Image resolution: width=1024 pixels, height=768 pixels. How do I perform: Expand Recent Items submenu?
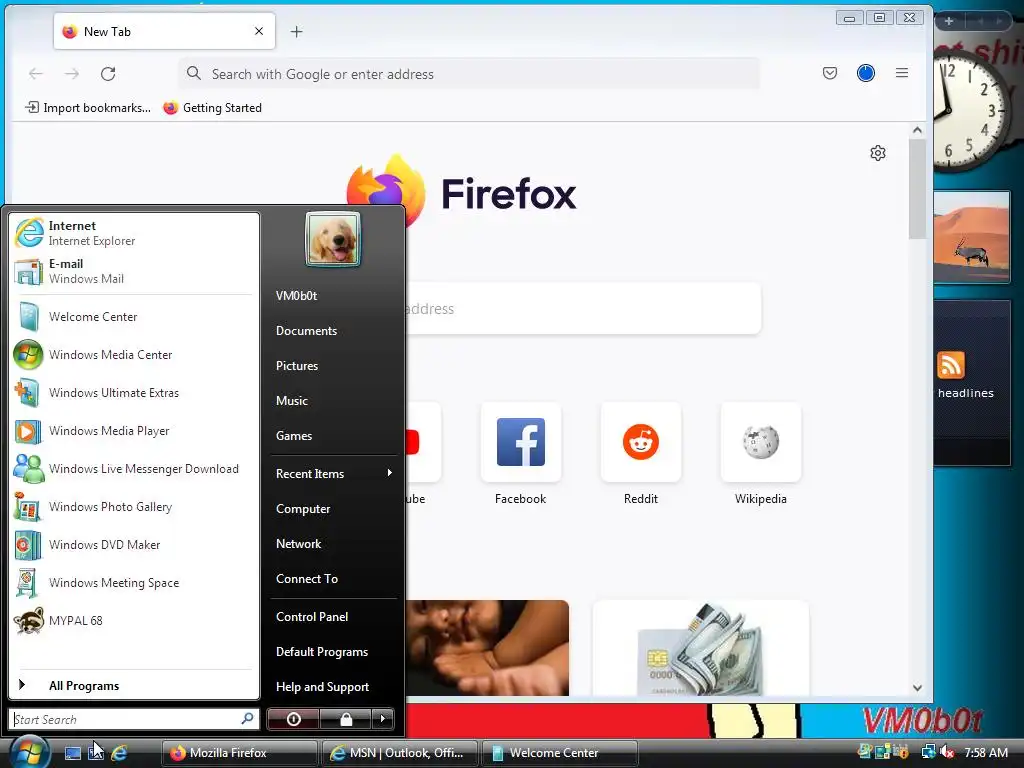click(x=333, y=473)
